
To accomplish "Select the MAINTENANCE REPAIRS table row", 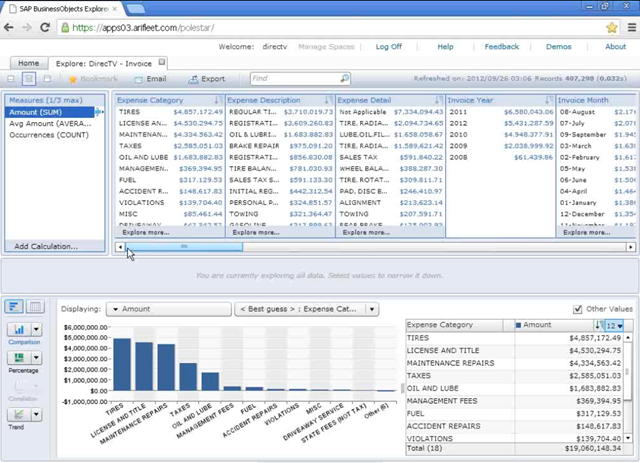I will pyautogui.click(x=513, y=363).
